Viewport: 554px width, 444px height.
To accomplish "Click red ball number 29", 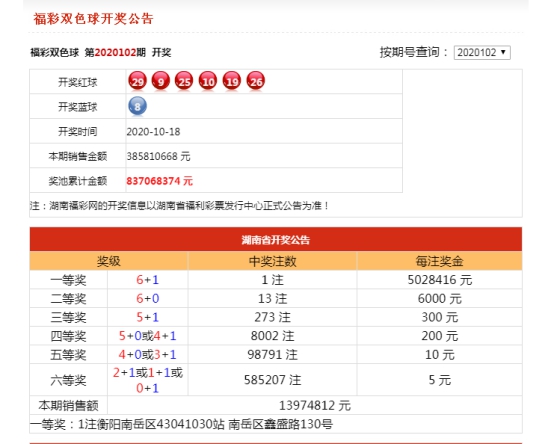I will tap(137, 81).
